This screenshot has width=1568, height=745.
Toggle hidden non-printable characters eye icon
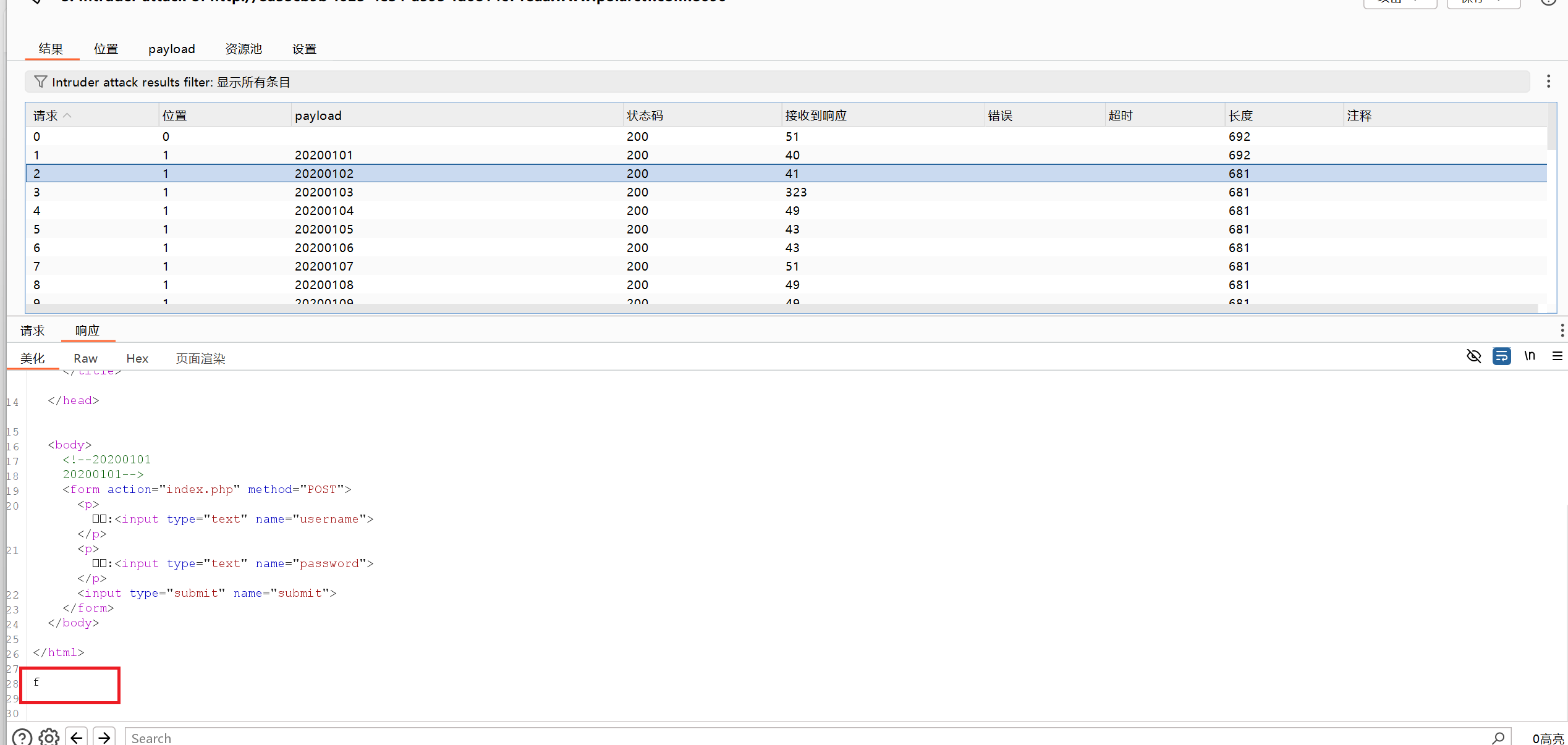[1473, 356]
